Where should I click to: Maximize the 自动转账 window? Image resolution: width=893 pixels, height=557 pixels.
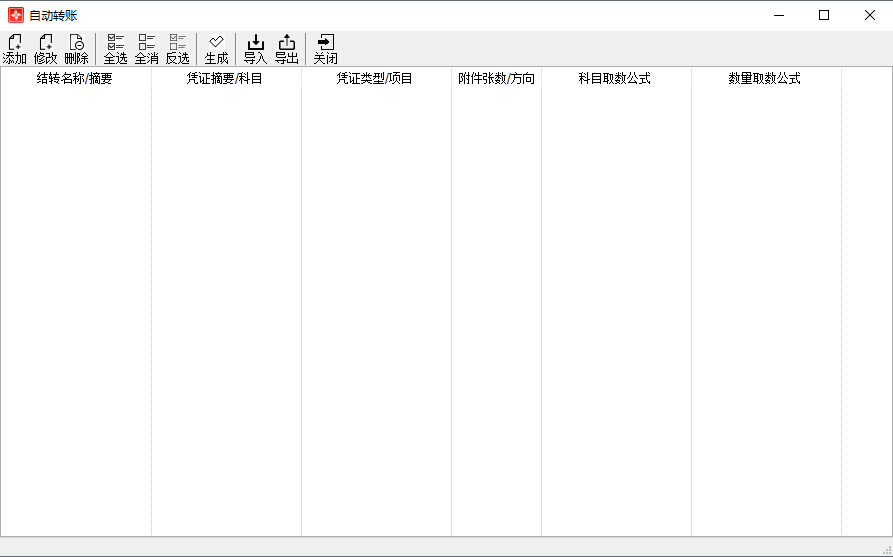click(x=824, y=15)
